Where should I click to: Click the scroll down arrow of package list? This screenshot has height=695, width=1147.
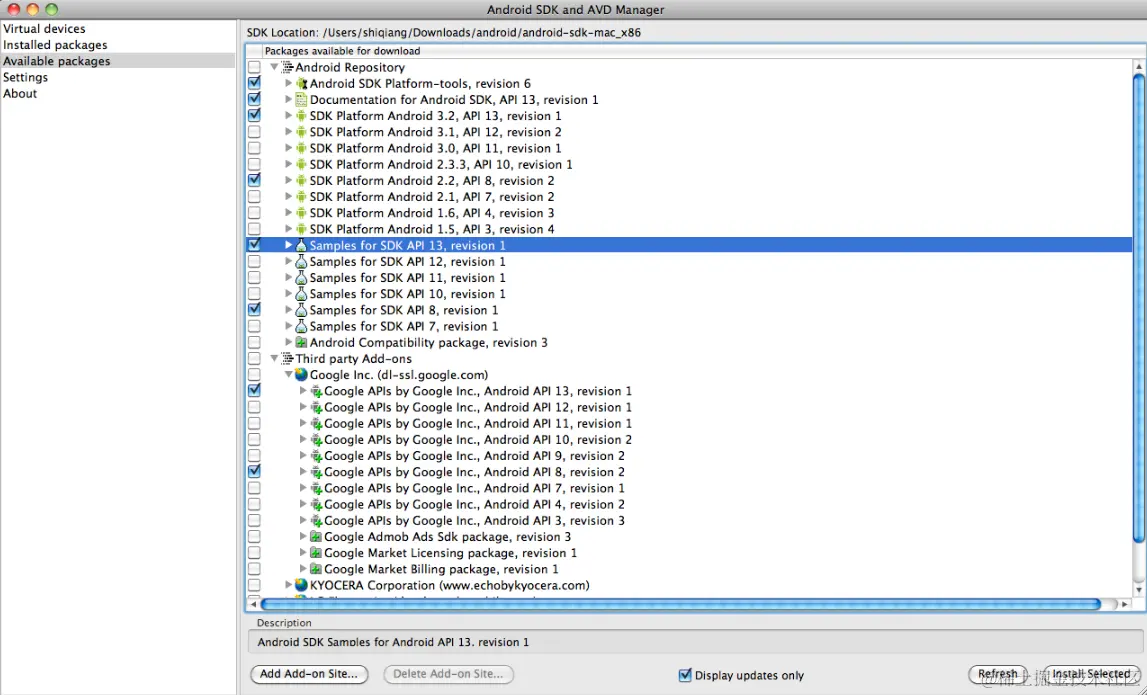[1138, 590]
